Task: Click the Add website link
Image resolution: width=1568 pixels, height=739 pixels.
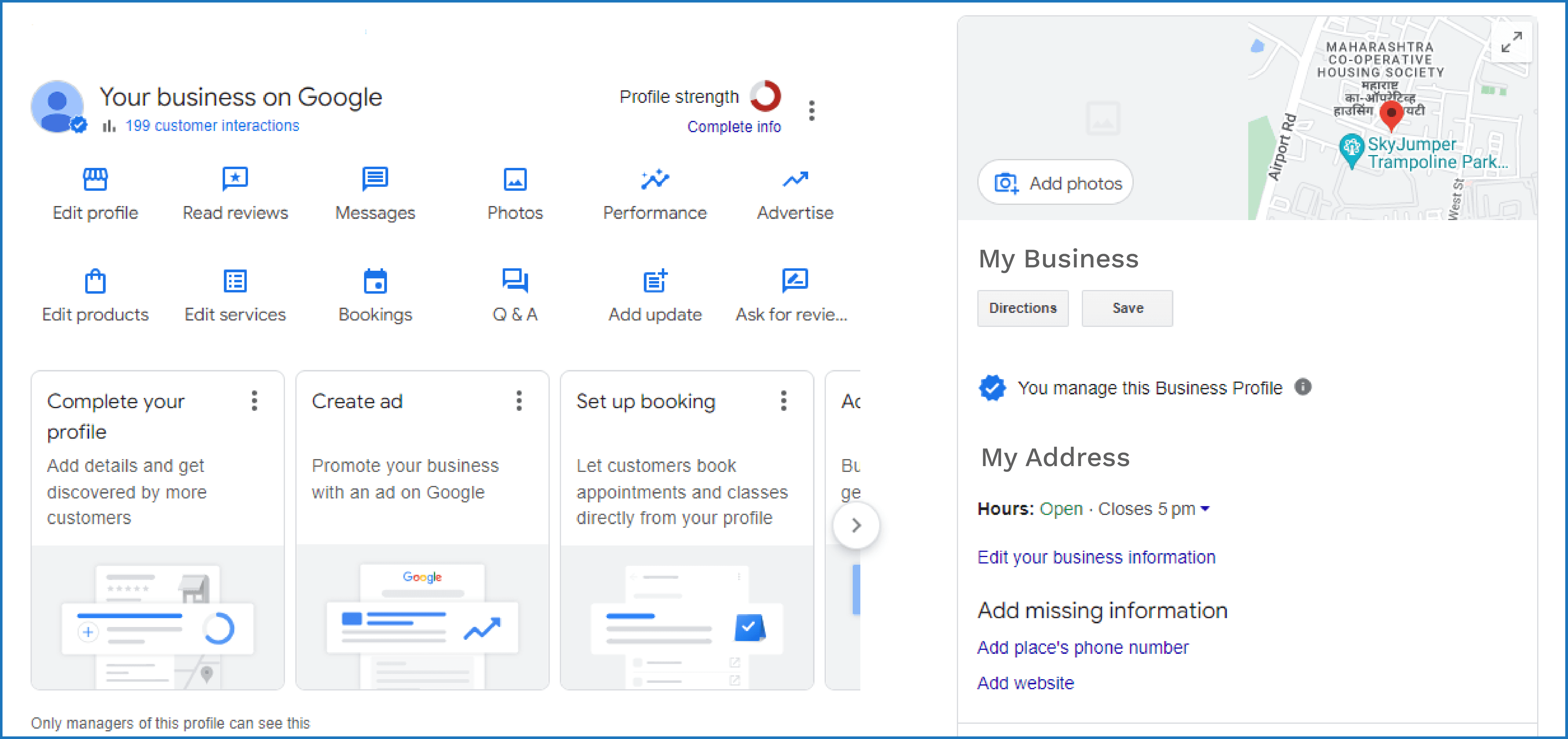Action: coord(1026,683)
